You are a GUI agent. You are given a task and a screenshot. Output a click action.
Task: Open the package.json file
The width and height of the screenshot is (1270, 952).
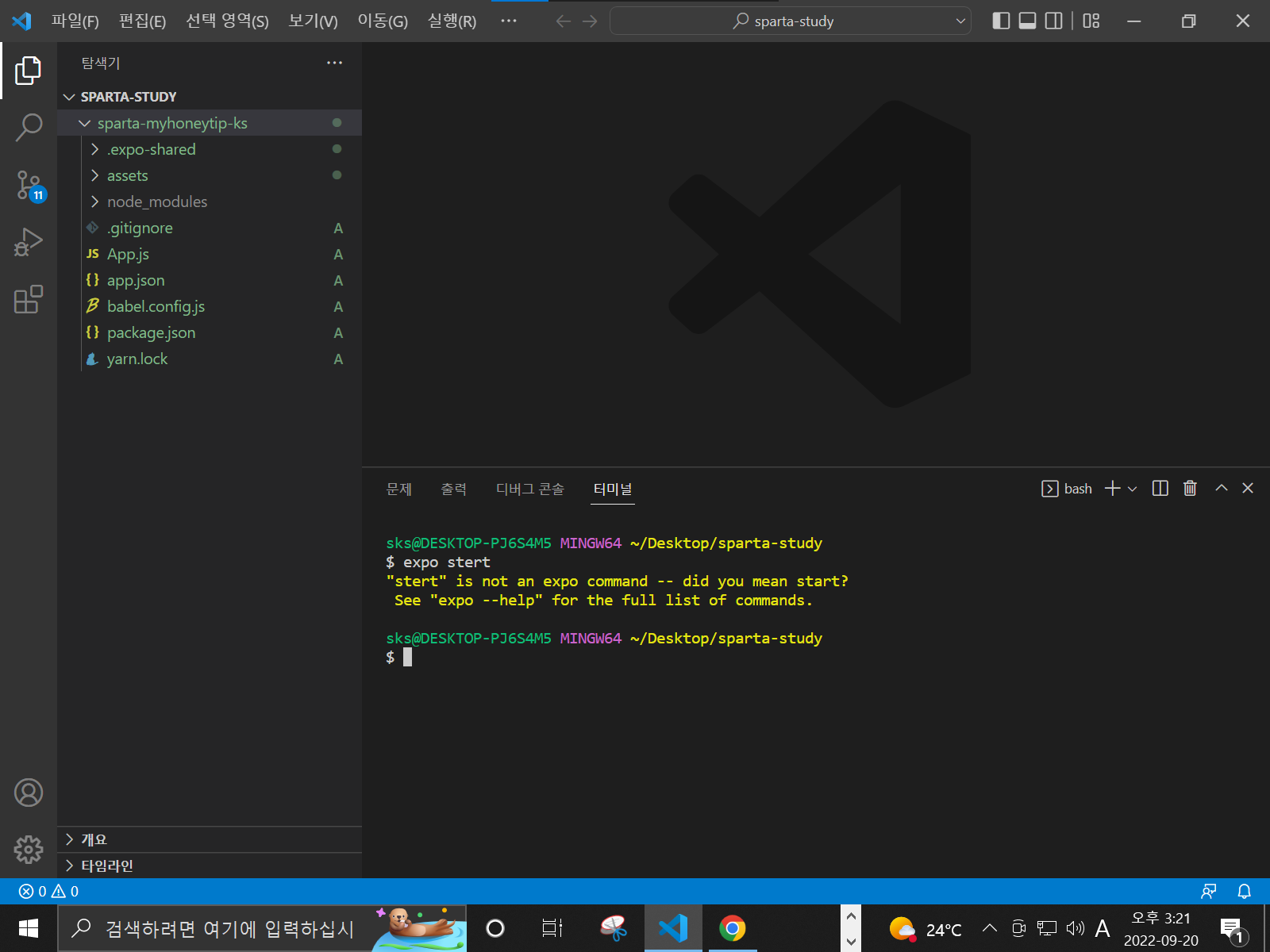(210, 332)
